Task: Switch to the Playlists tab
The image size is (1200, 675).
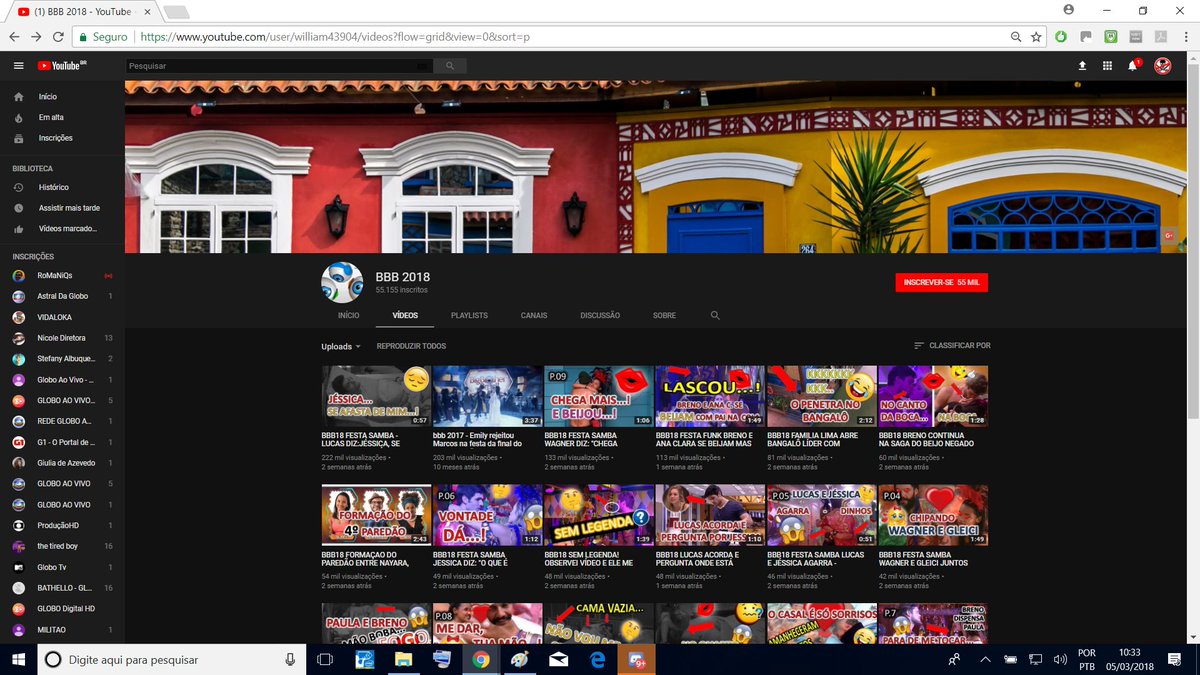Action: click(x=469, y=315)
